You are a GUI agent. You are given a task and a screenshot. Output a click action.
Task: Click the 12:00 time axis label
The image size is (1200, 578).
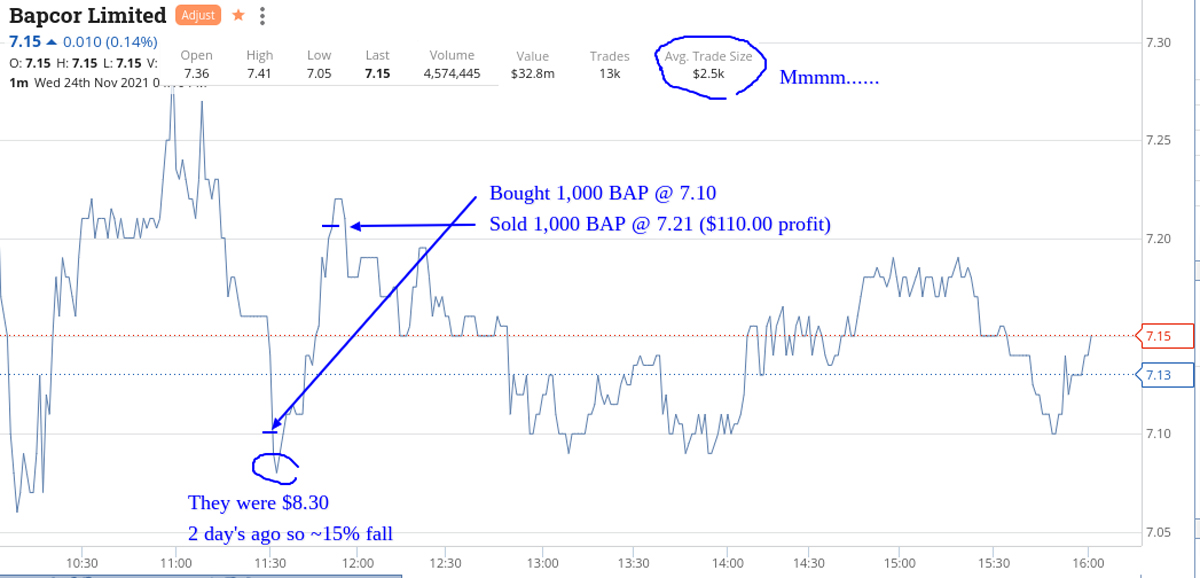(x=357, y=563)
